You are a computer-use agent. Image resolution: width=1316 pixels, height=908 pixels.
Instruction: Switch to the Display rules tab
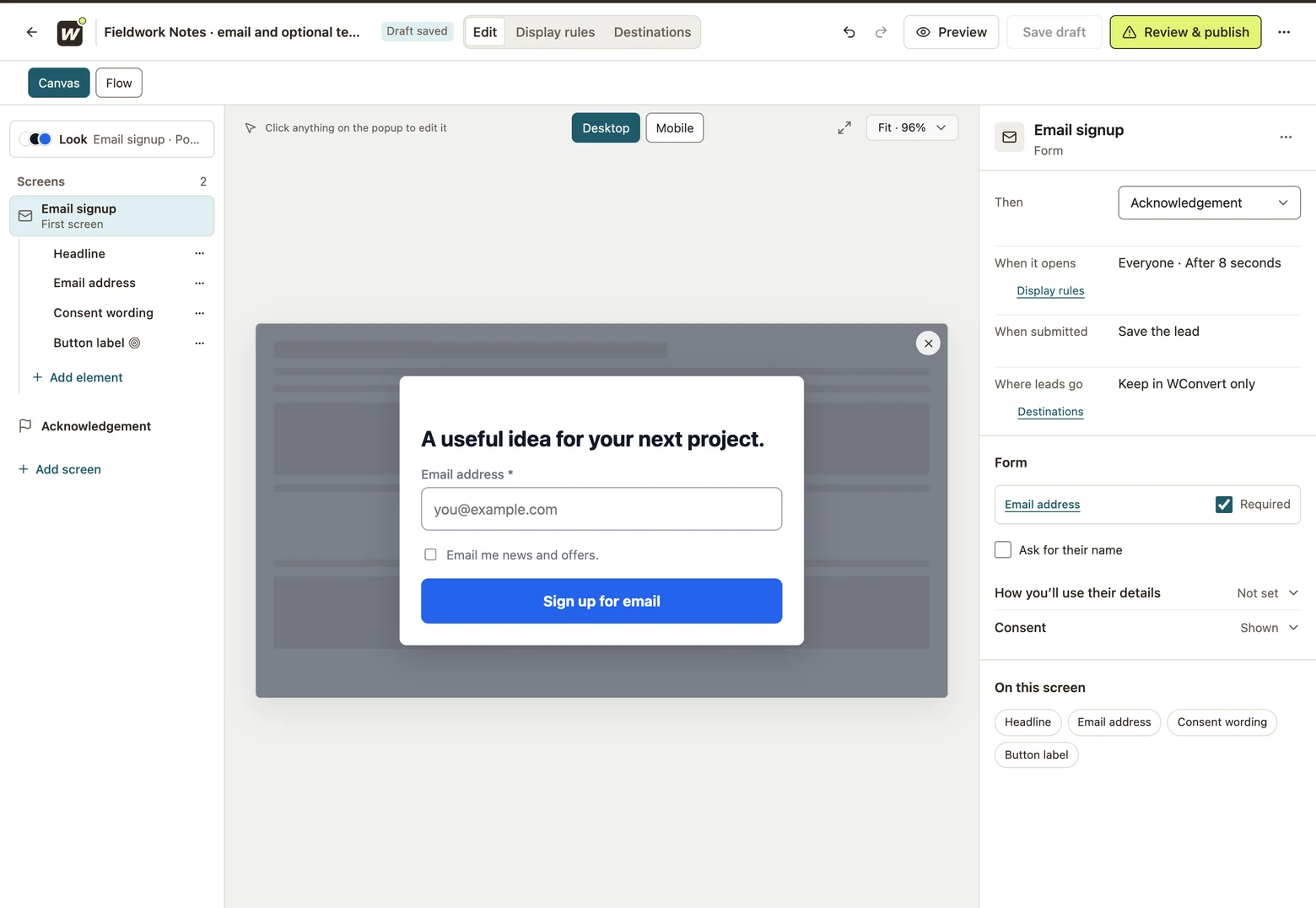(555, 32)
